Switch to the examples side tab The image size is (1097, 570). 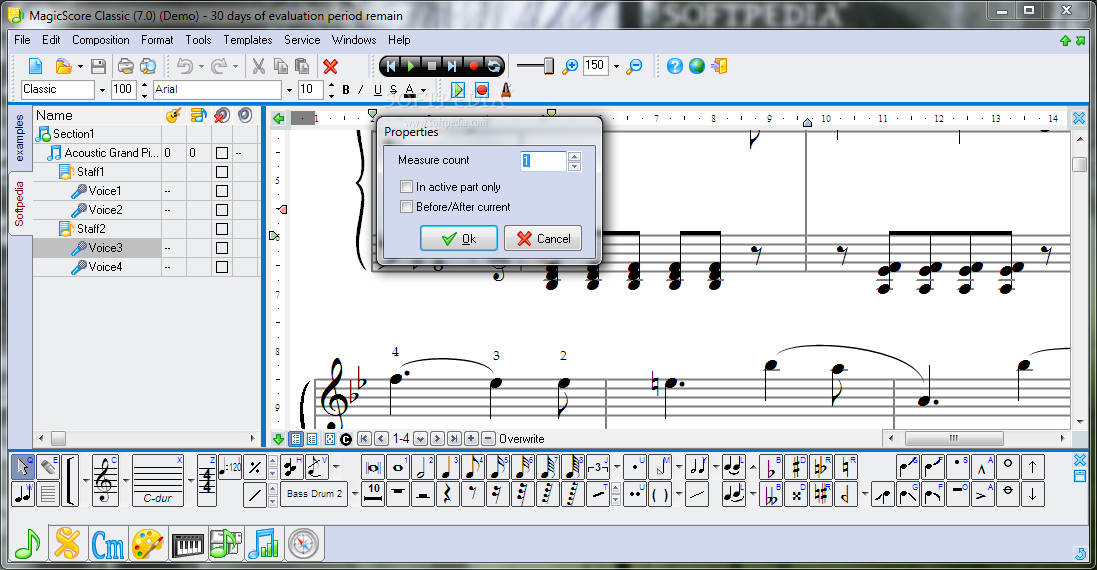[20, 136]
